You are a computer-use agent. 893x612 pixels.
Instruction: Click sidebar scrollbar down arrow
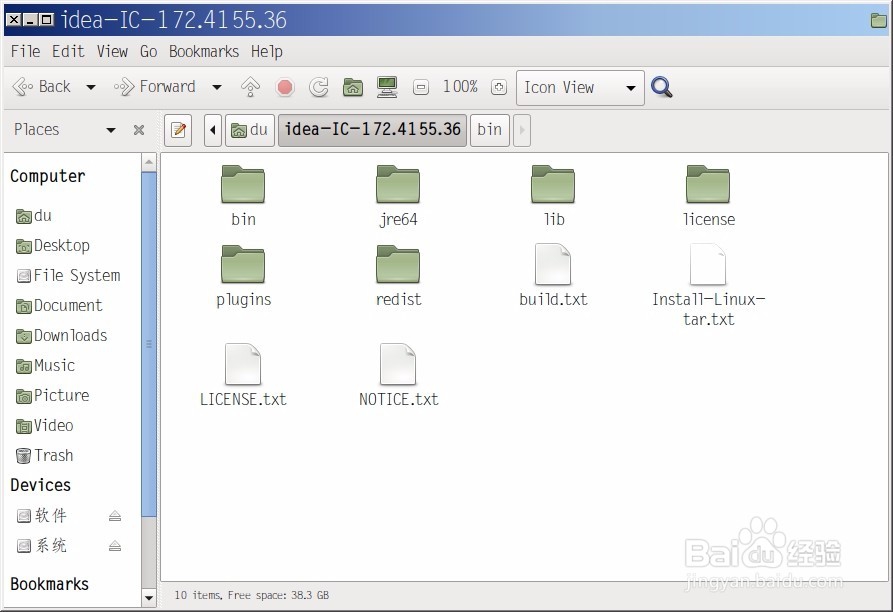[x=149, y=598]
